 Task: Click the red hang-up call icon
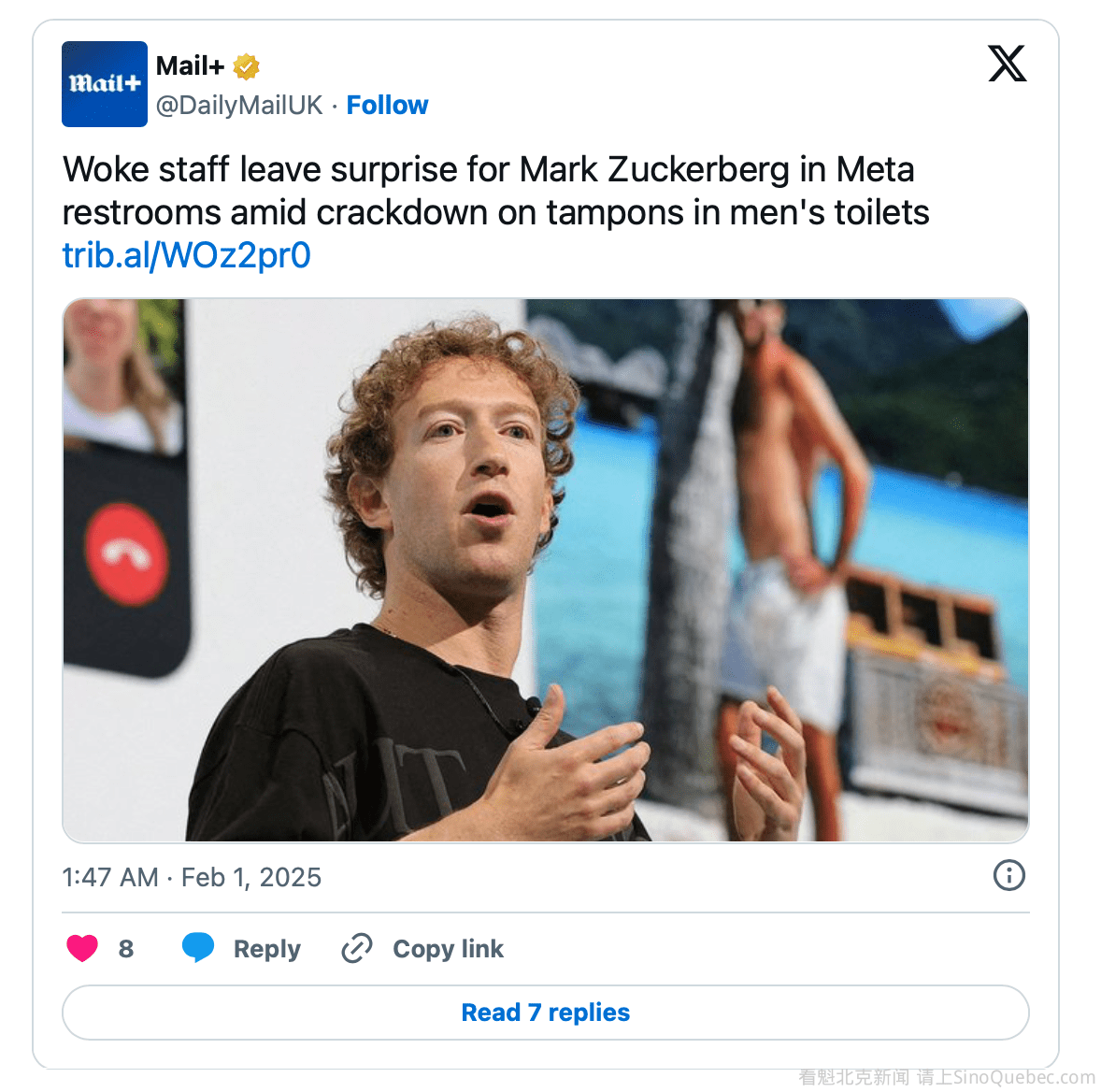click(x=127, y=554)
